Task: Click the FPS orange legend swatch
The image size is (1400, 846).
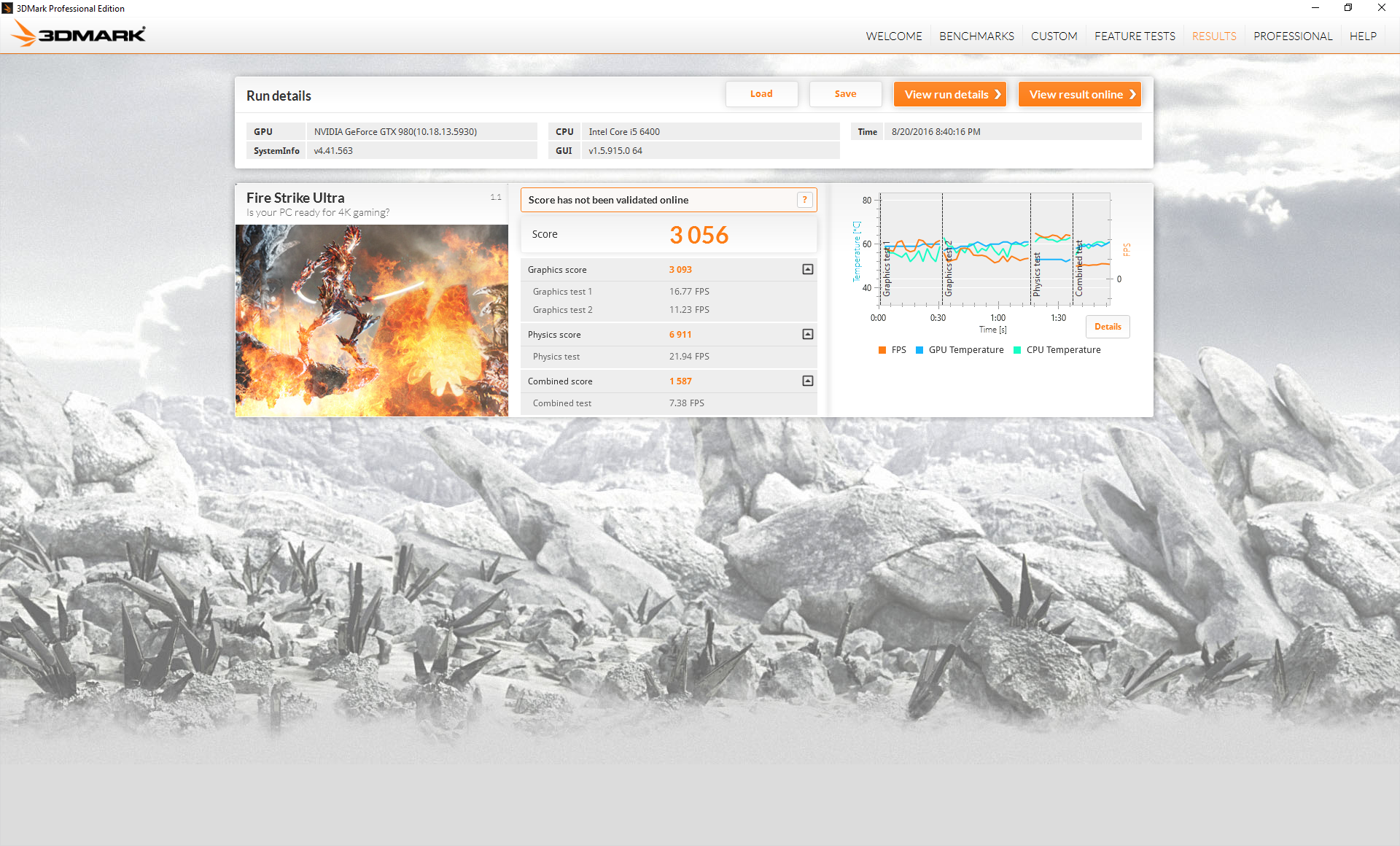Action: (882, 350)
